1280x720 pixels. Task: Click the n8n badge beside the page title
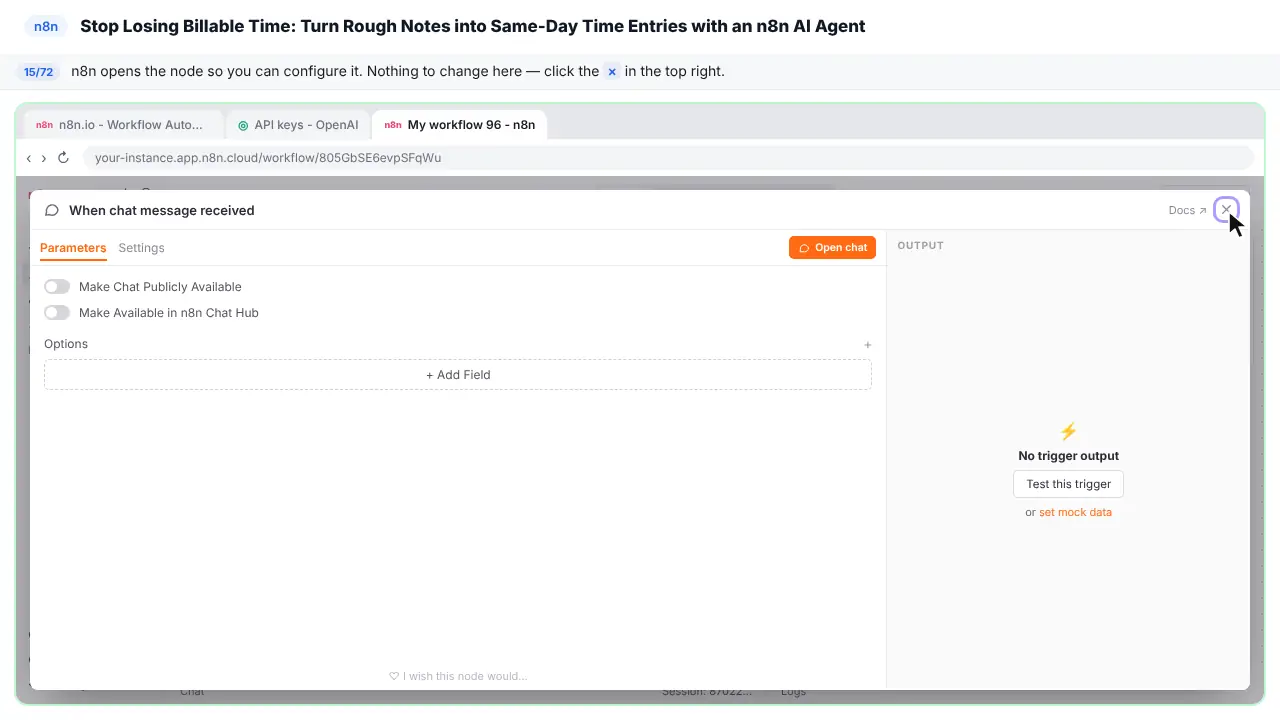[46, 27]
